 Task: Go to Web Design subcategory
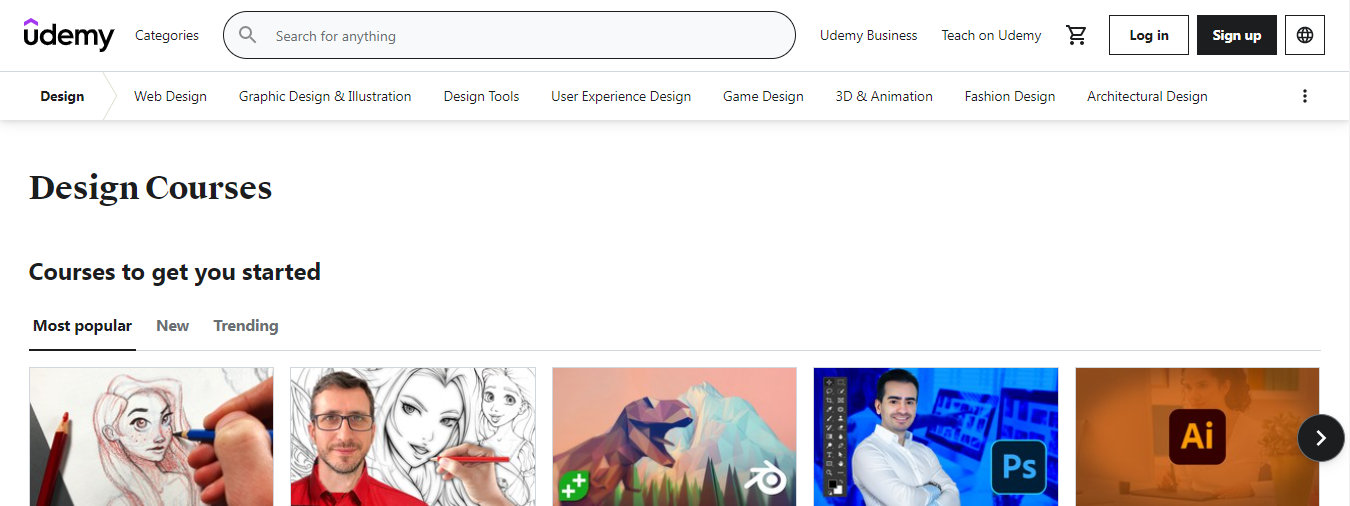(x=170, y=96)
